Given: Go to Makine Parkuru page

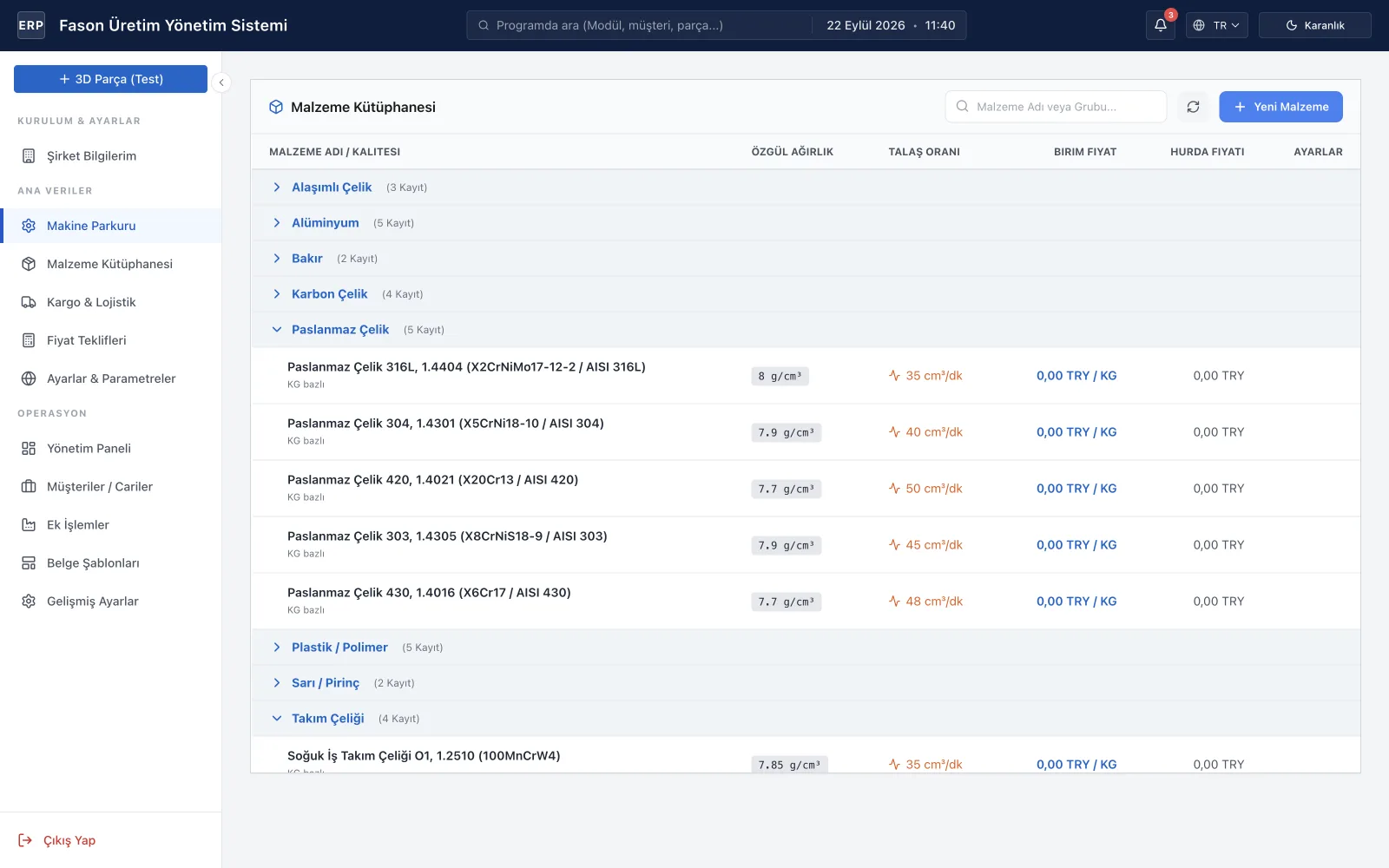Looking at the screenshot, I should 111,226.
